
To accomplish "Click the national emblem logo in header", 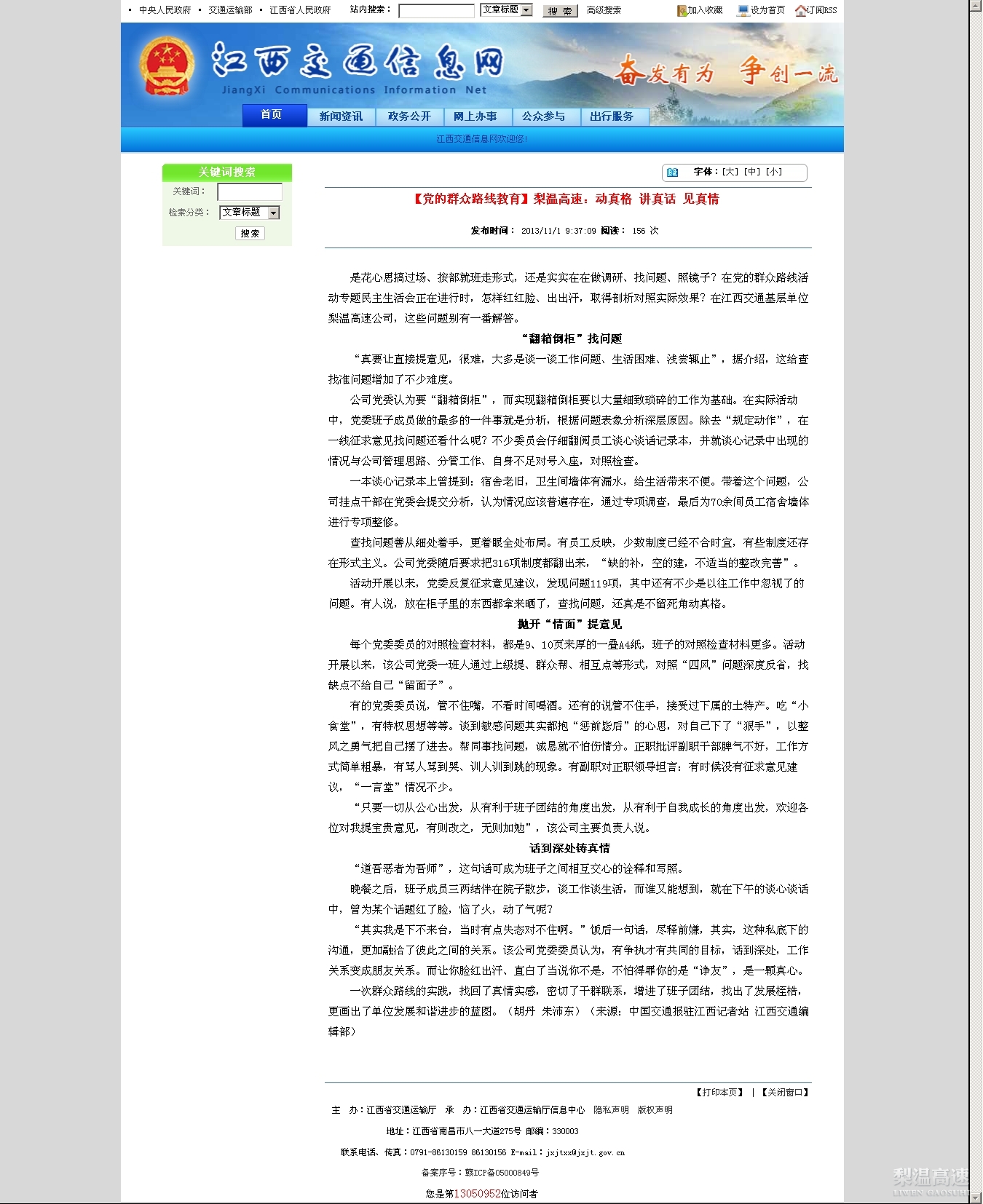I will pos(167,67).
